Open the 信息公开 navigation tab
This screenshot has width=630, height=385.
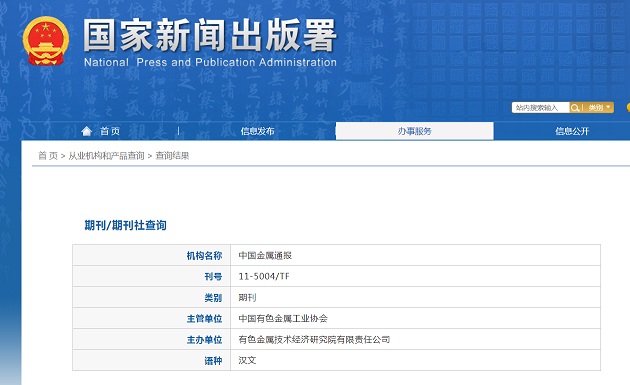tap(572, 131)
